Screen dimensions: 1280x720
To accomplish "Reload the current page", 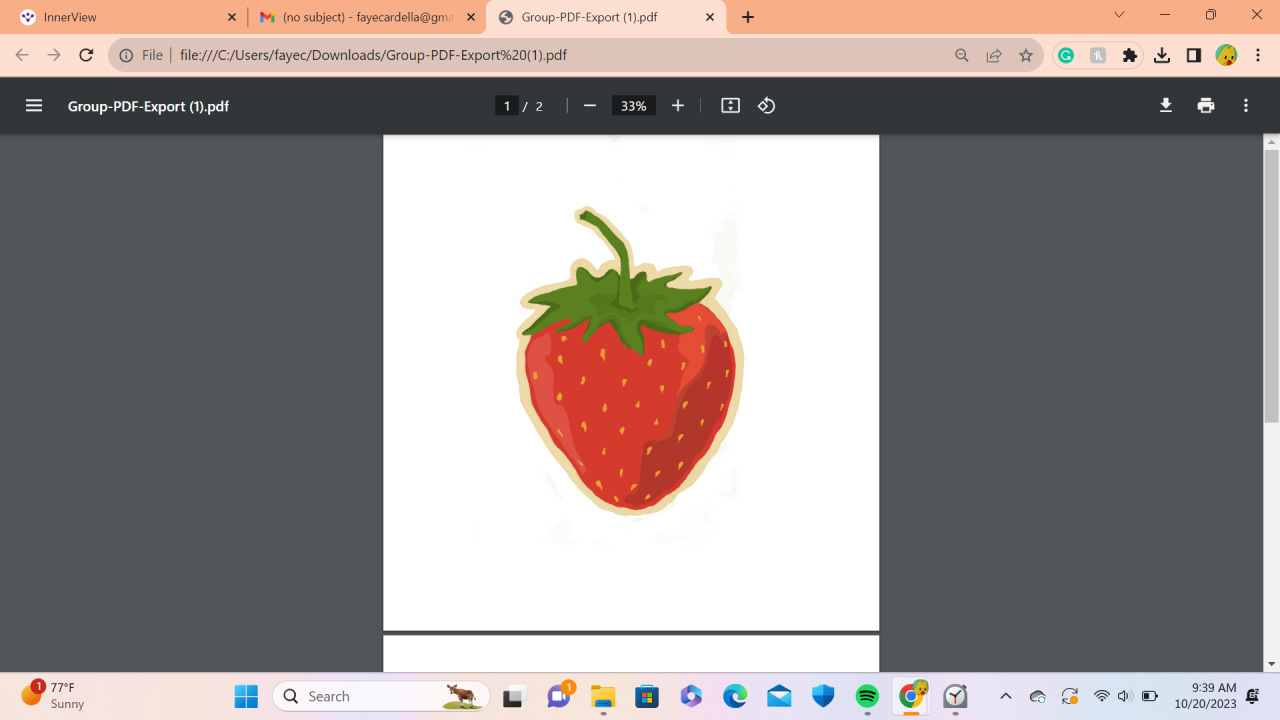I will click(x=86, y=56).
